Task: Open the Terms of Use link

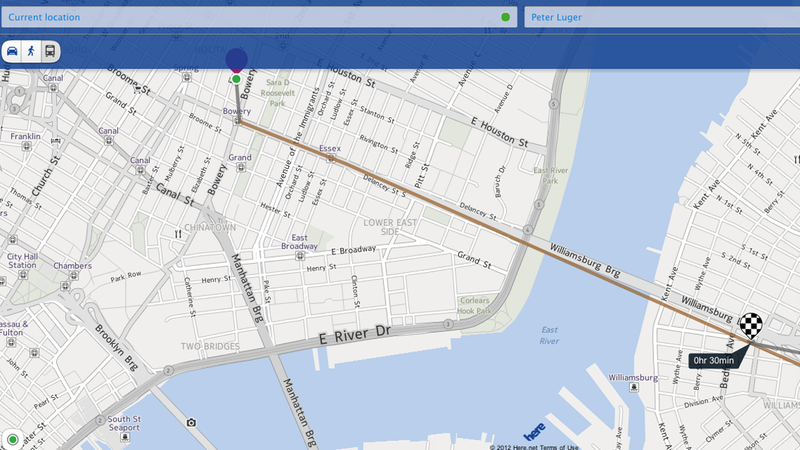Action: coord(559,447)
